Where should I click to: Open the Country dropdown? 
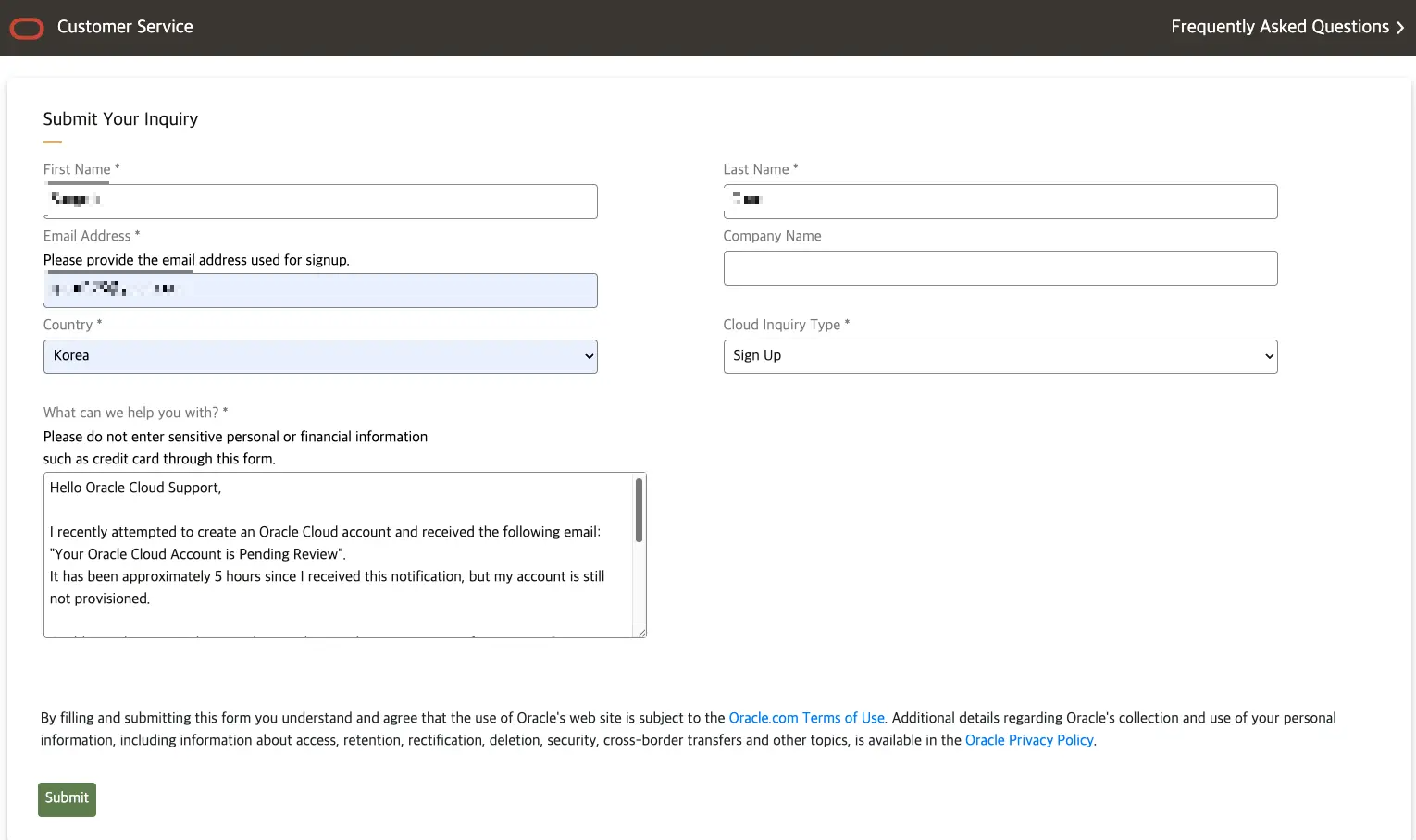(319, 356)
